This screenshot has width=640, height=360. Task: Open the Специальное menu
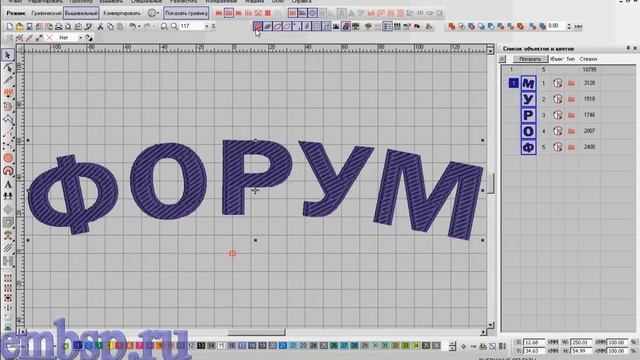pyautogui.click(x=146, y=2)
